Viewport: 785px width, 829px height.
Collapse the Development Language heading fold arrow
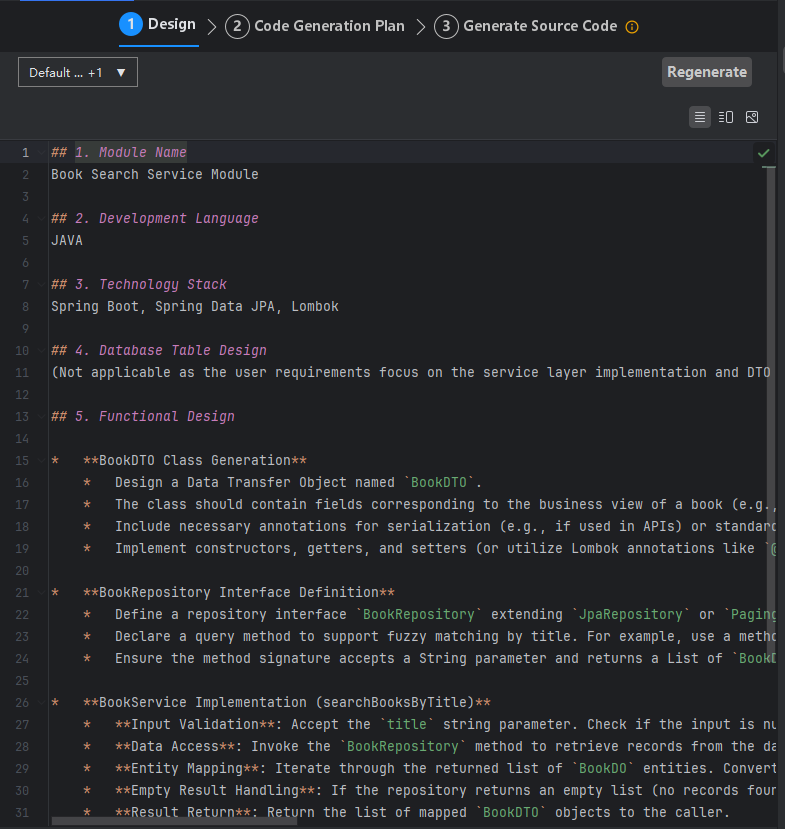pyautogui.click(x=40, y=218)
